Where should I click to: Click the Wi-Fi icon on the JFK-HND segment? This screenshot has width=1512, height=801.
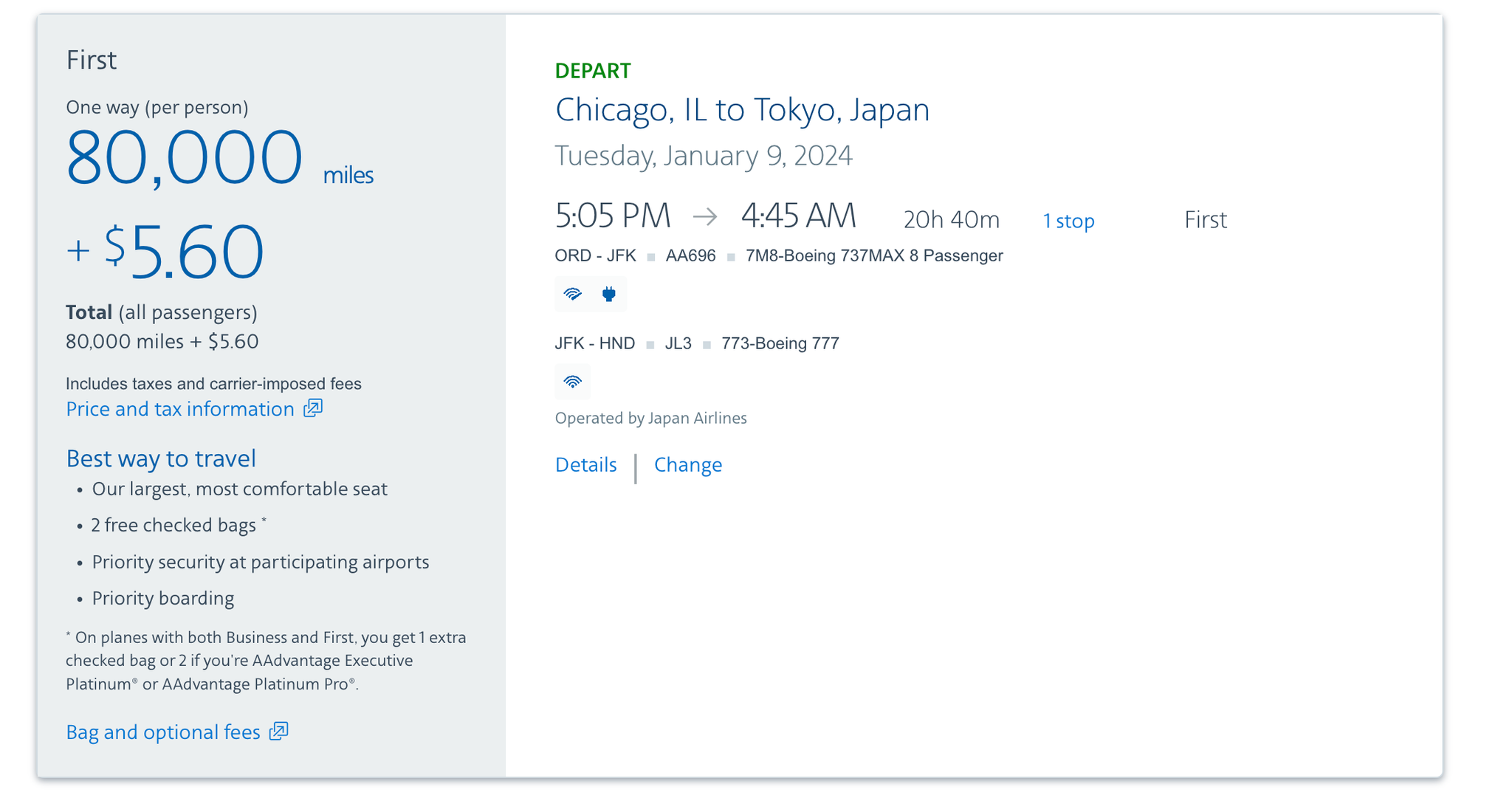point(572,382)
